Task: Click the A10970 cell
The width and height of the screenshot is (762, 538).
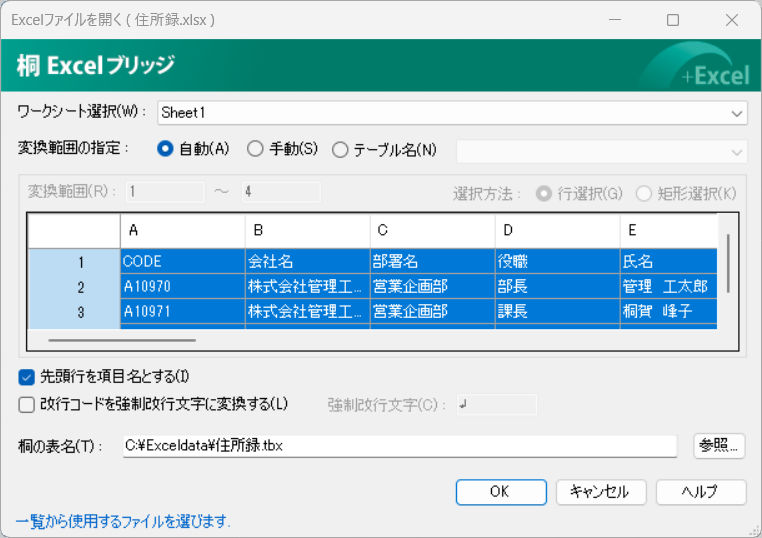Action: [183, 286]
